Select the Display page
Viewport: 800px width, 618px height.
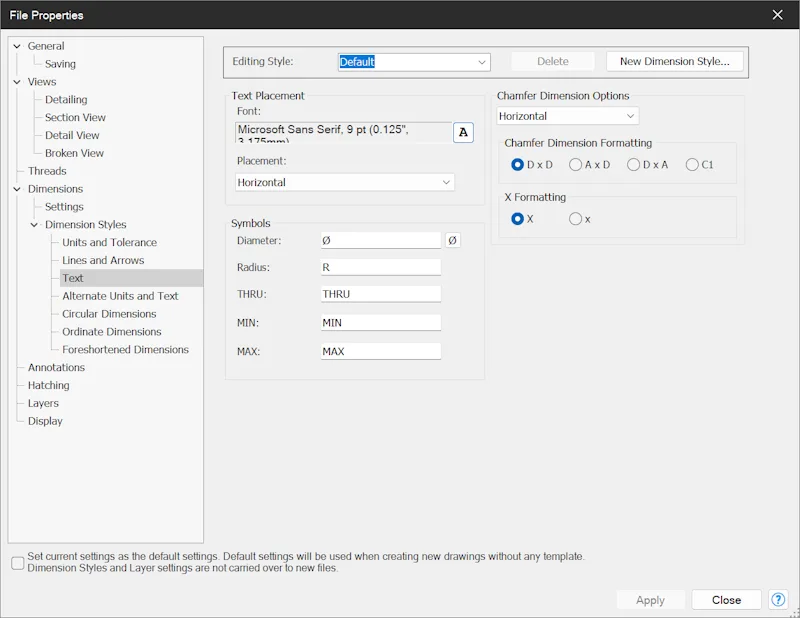[x=45, y=421]
